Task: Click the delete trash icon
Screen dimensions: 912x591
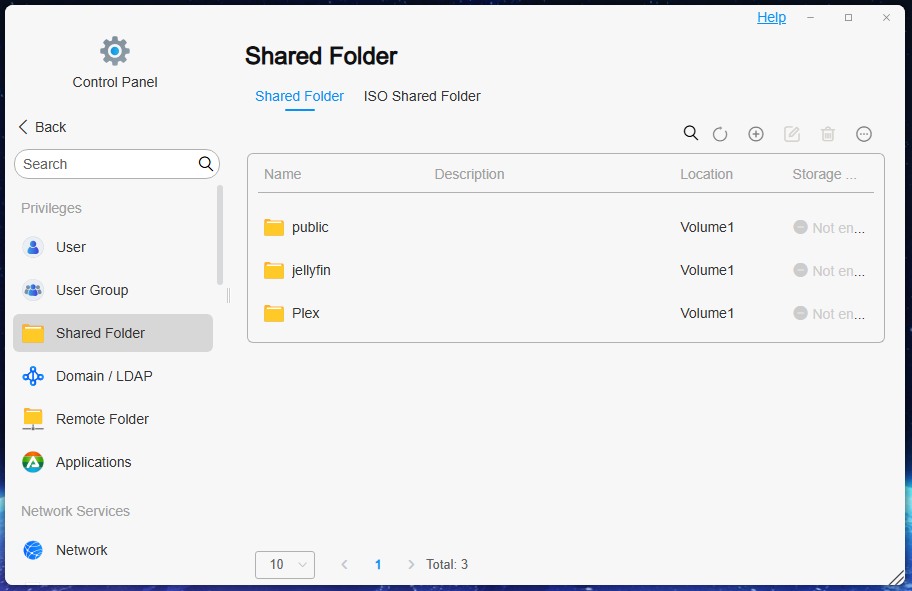Action: coord(828,134)
